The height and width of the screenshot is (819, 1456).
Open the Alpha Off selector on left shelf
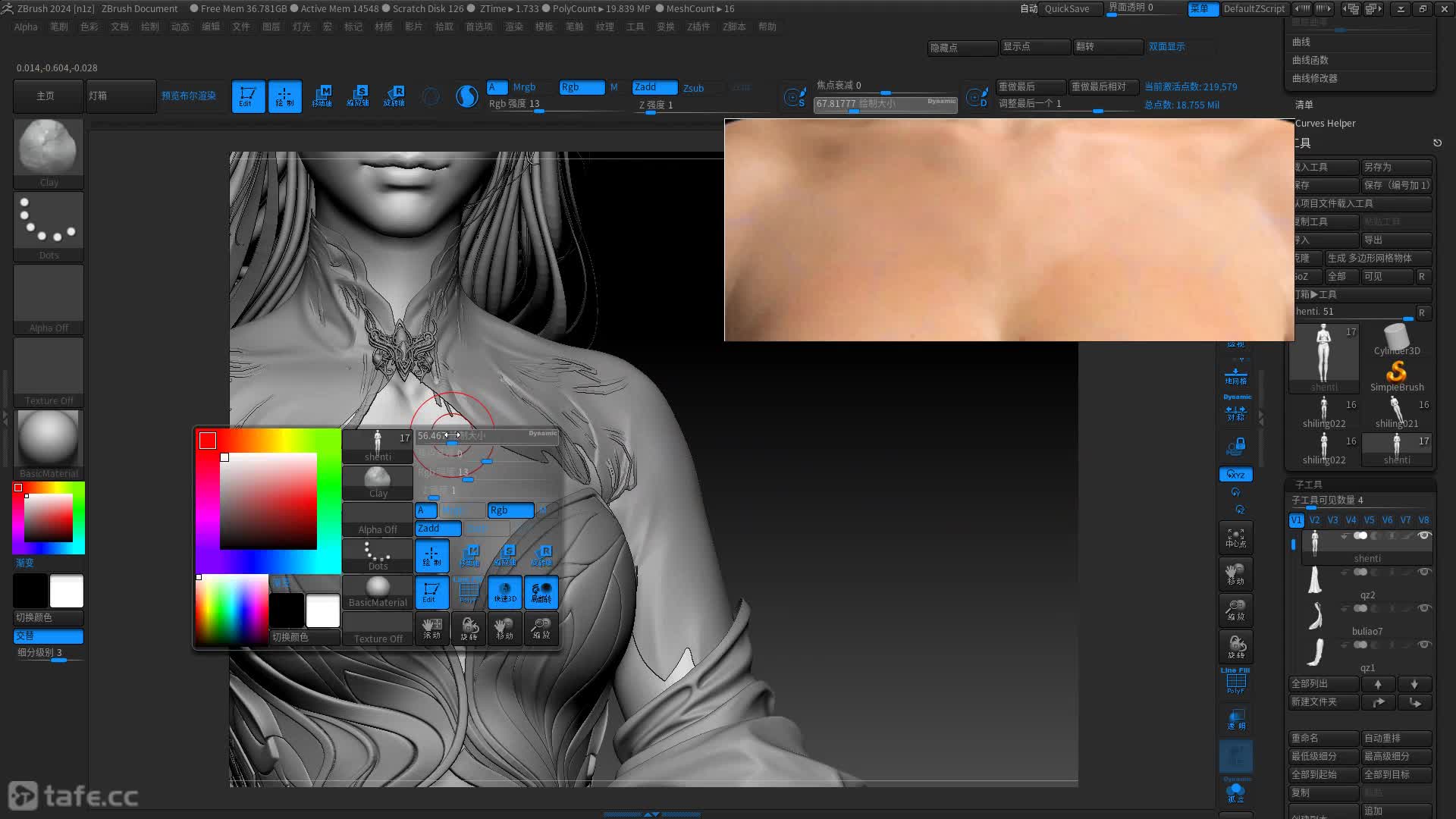pos(49,299)
